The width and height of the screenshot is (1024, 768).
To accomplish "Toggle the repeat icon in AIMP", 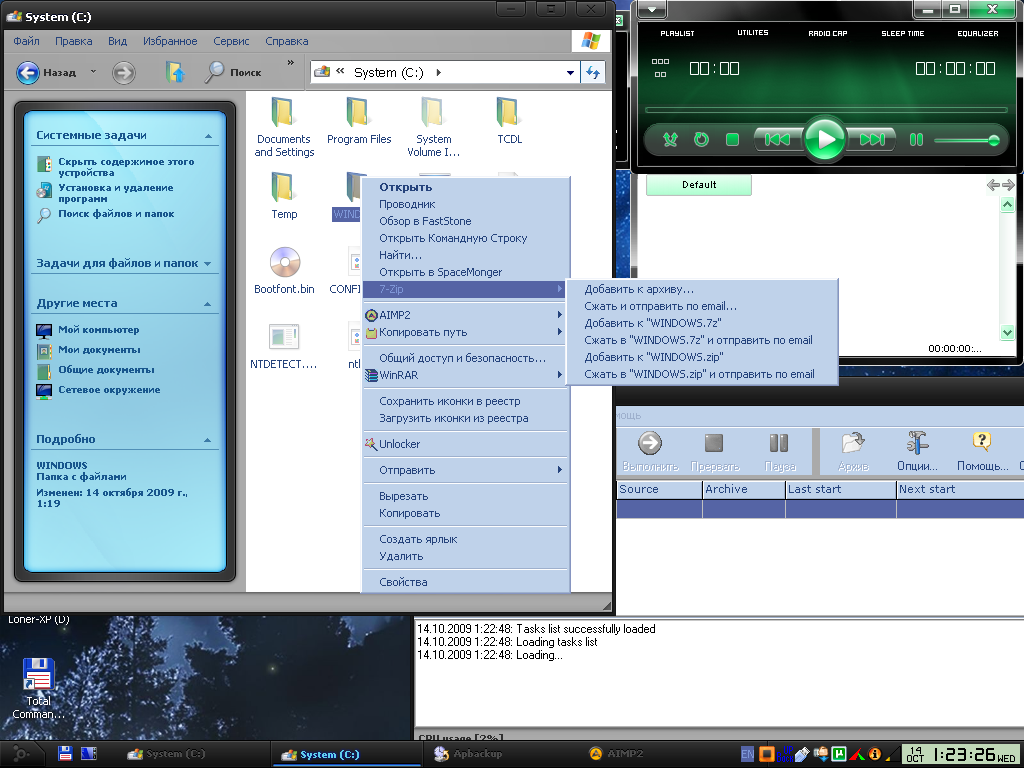I will [701, 140].
